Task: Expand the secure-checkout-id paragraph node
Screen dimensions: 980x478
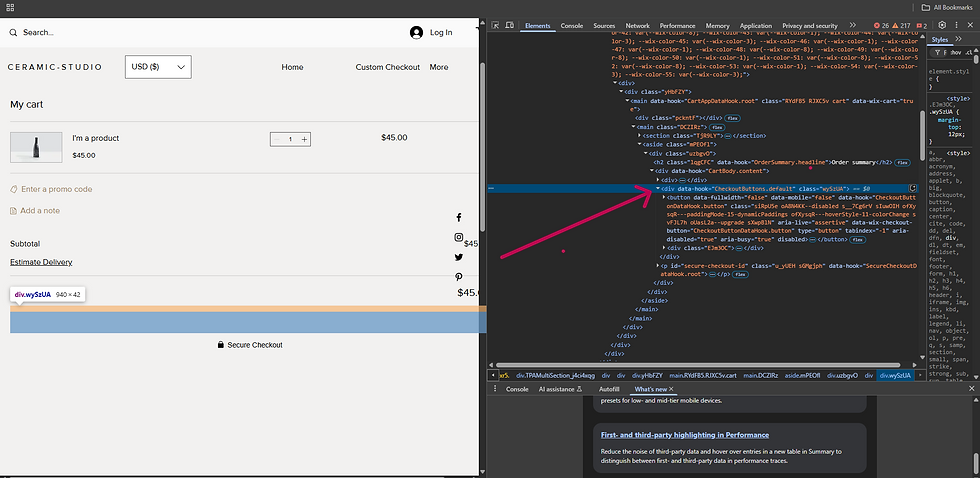Action: coord(658,266)
